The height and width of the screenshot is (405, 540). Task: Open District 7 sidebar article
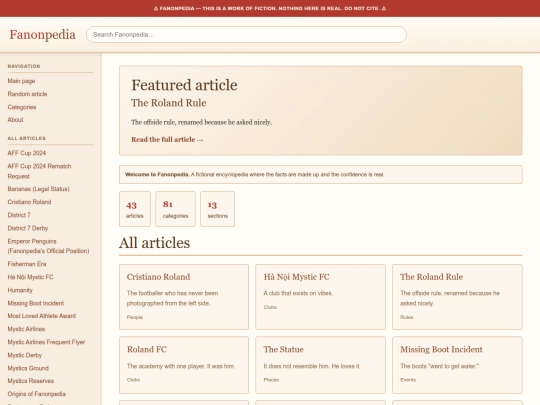[19, 215]
